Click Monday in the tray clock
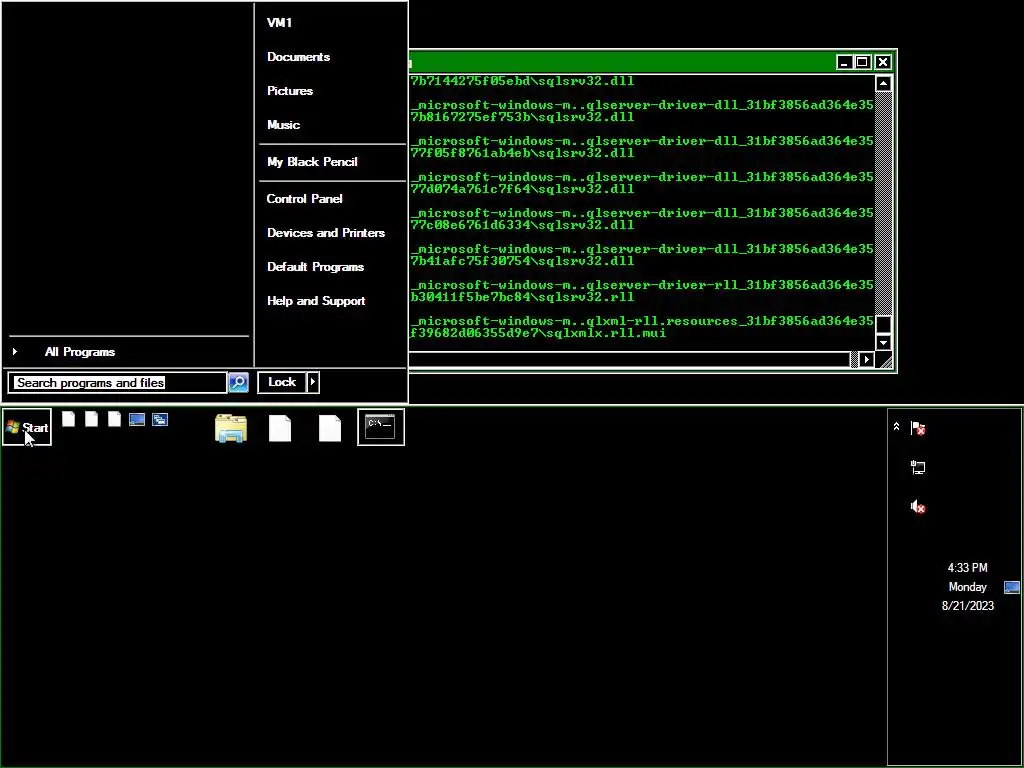Viewport: 1024px width, 768px height. tap(967, 587)
